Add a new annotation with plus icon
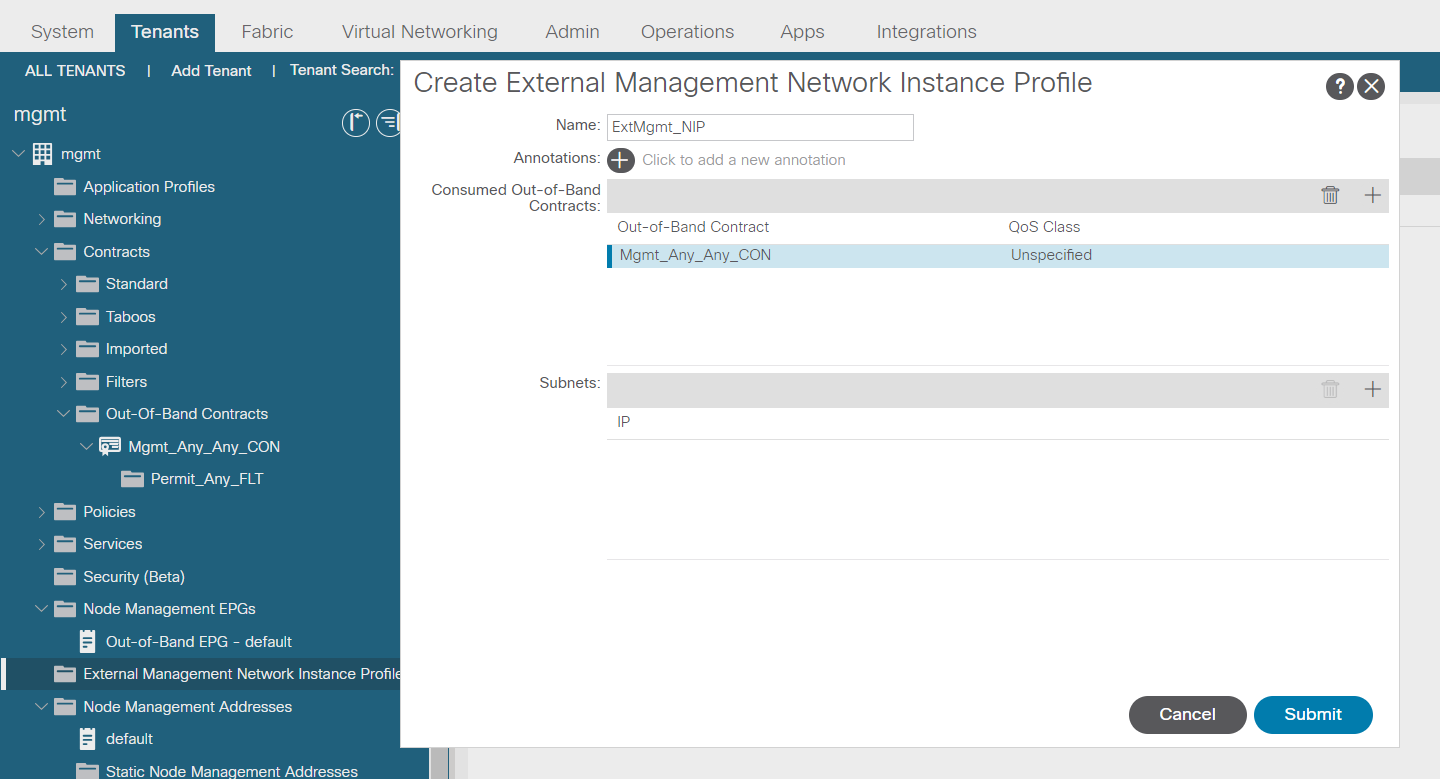 click(x=621, y=160)
